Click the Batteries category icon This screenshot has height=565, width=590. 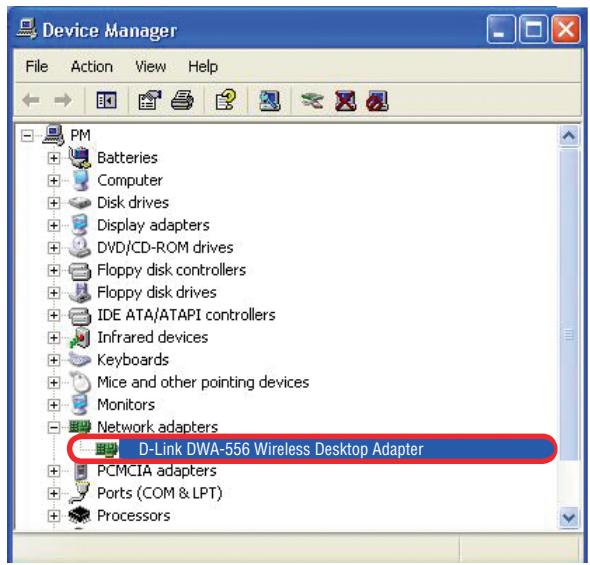(79, 157)
